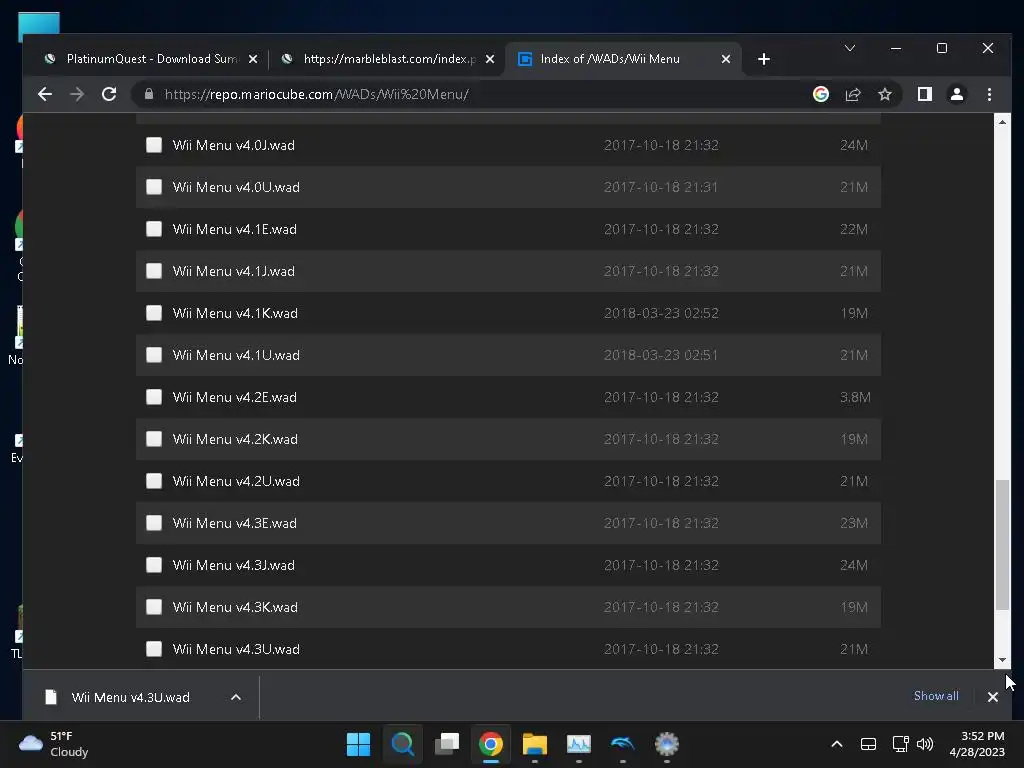Check the box for Wii Menu v4.3U.wad
Viewport: 1024px width, 768px height.
coord(154,648)
